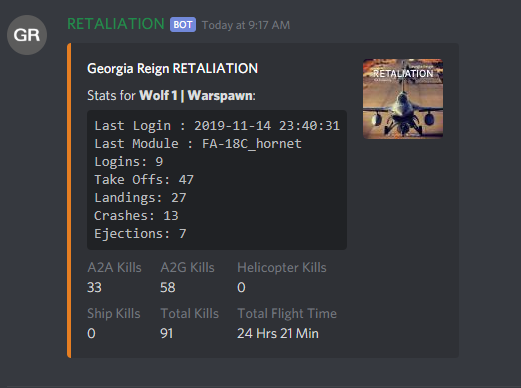
Task: Click the Landings: 27 line
Action: coord(140,198)
